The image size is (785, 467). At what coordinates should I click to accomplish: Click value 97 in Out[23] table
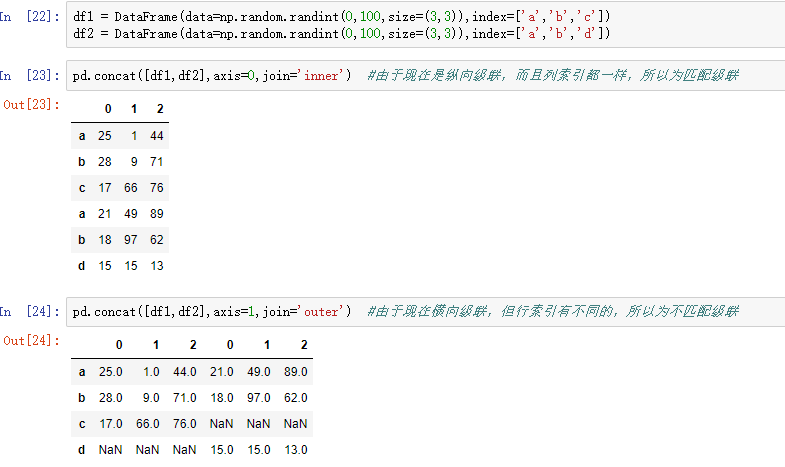[131, 240]
